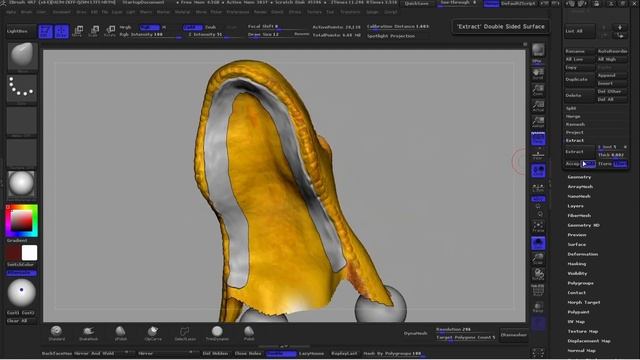
Task: Open the Document menu
Action: (62, 12)
